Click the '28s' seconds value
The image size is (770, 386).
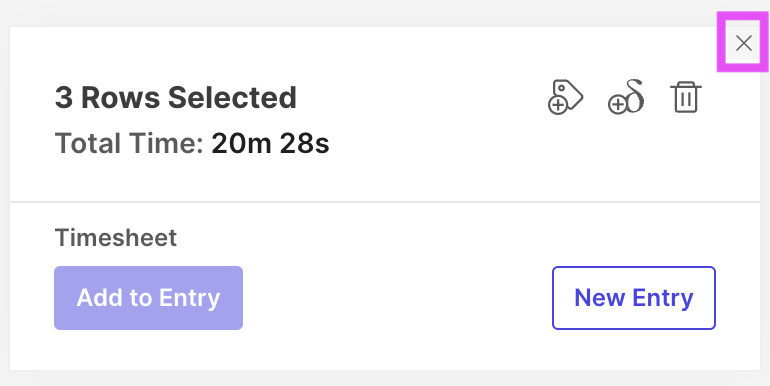click(304, 143)
